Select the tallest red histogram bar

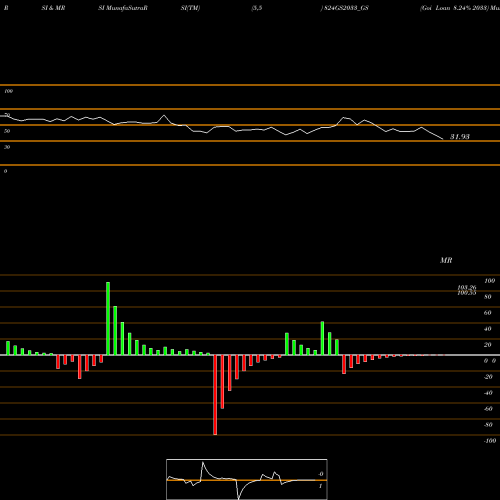coord(215,395)
